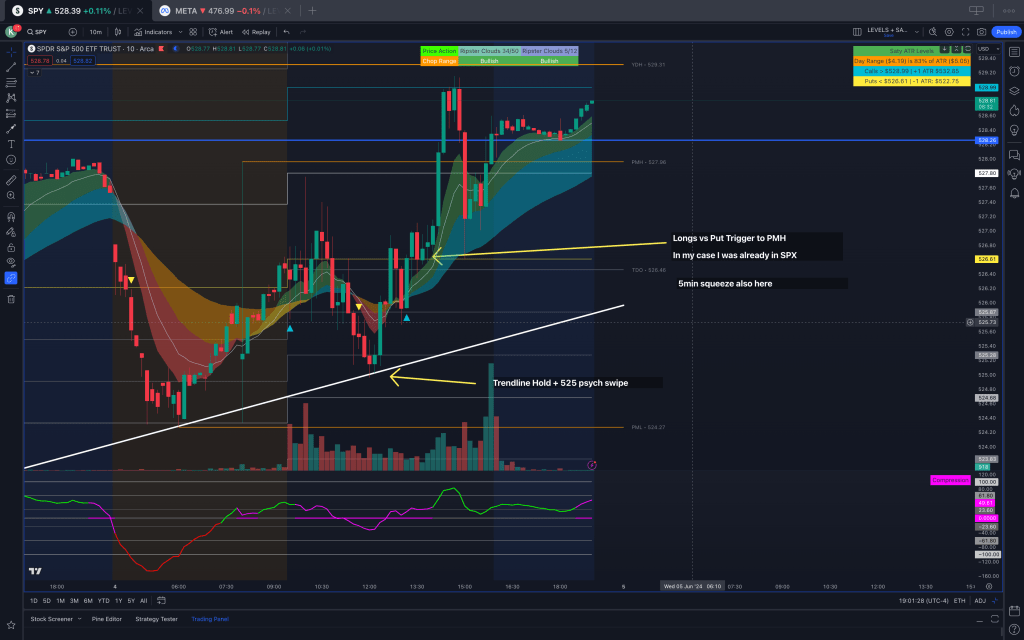The image size is (1024, 640).
Task: Click the blue Publish button
Action: (1005, 32)
